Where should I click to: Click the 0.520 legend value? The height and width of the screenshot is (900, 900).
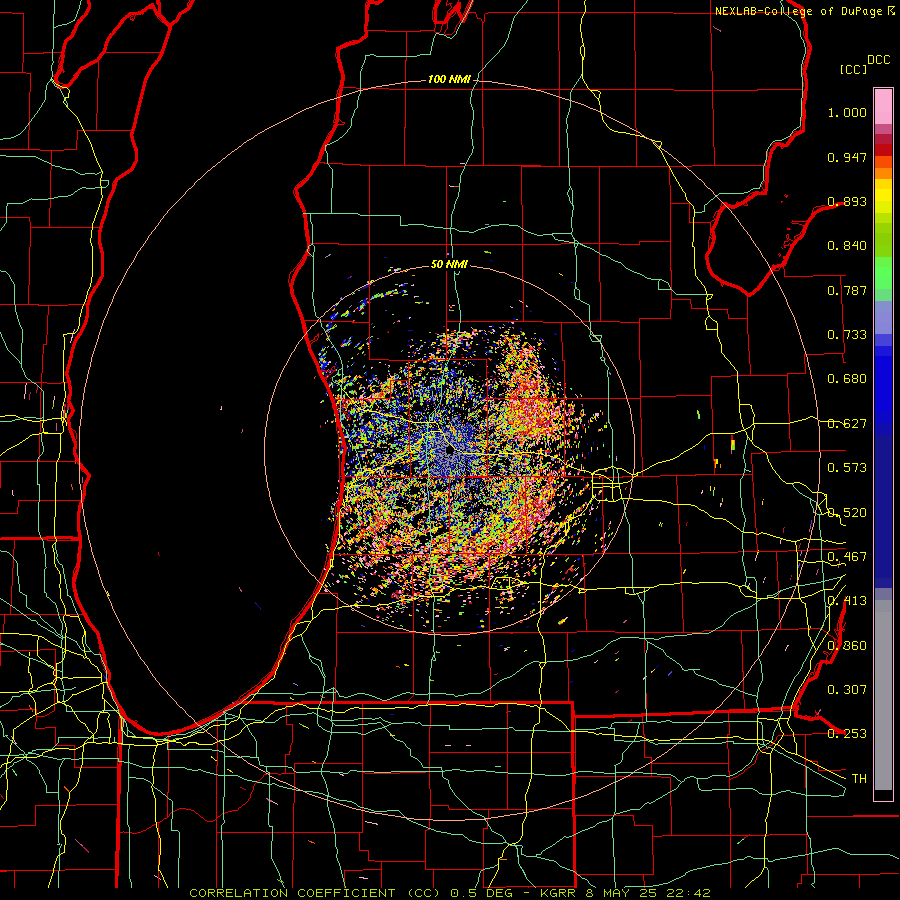pos(847,513)
